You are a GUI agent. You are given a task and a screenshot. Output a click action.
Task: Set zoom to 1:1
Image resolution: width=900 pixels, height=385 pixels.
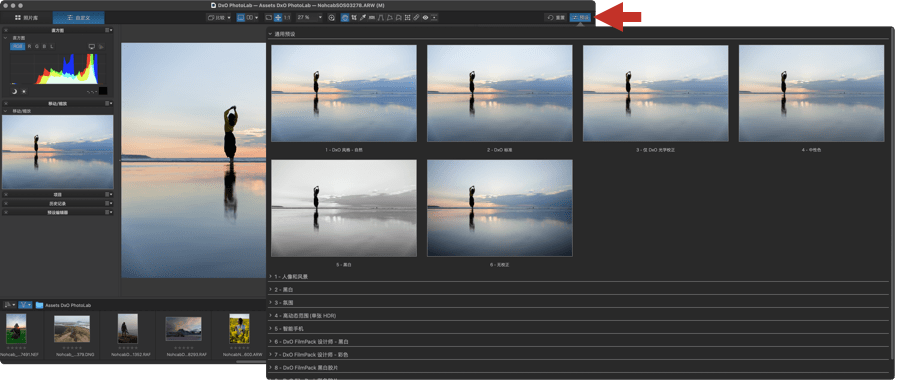click(x=287, y=18)
